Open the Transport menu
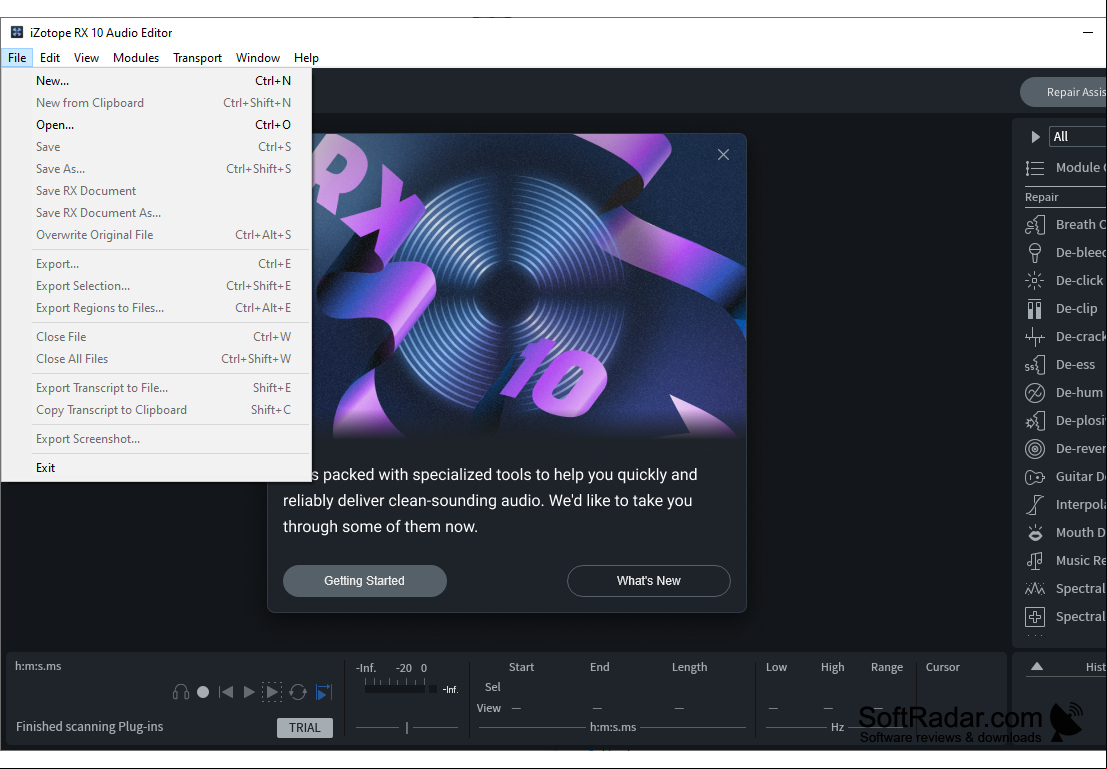This screenshot has width=1107, height=769. [198, 58]
